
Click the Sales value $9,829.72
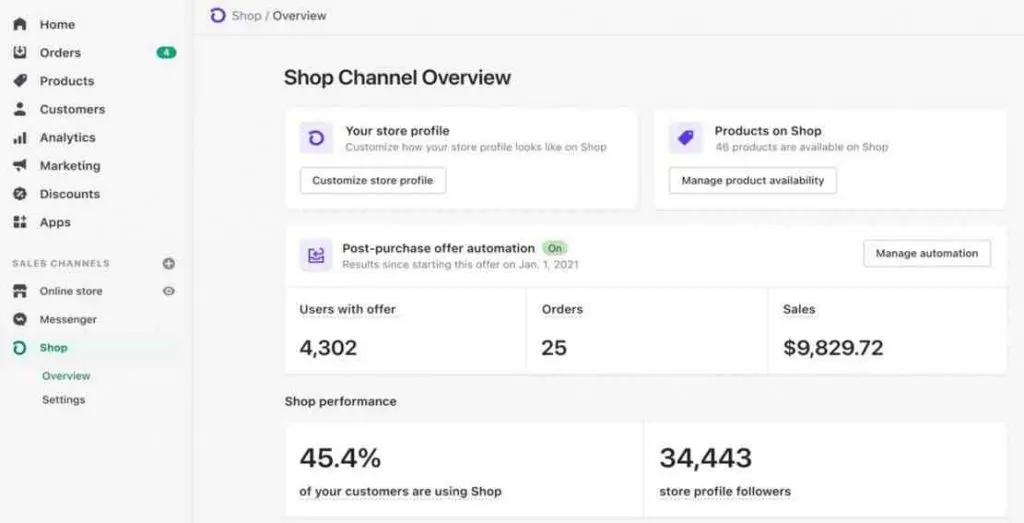(x=833, y=347)
